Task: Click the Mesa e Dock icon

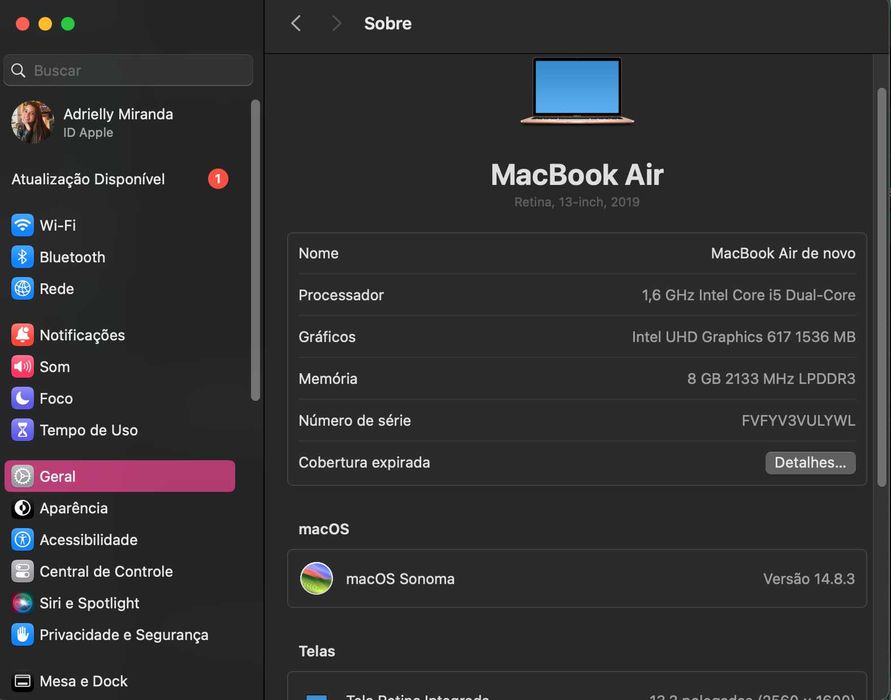Action: (x=22, y=681)
